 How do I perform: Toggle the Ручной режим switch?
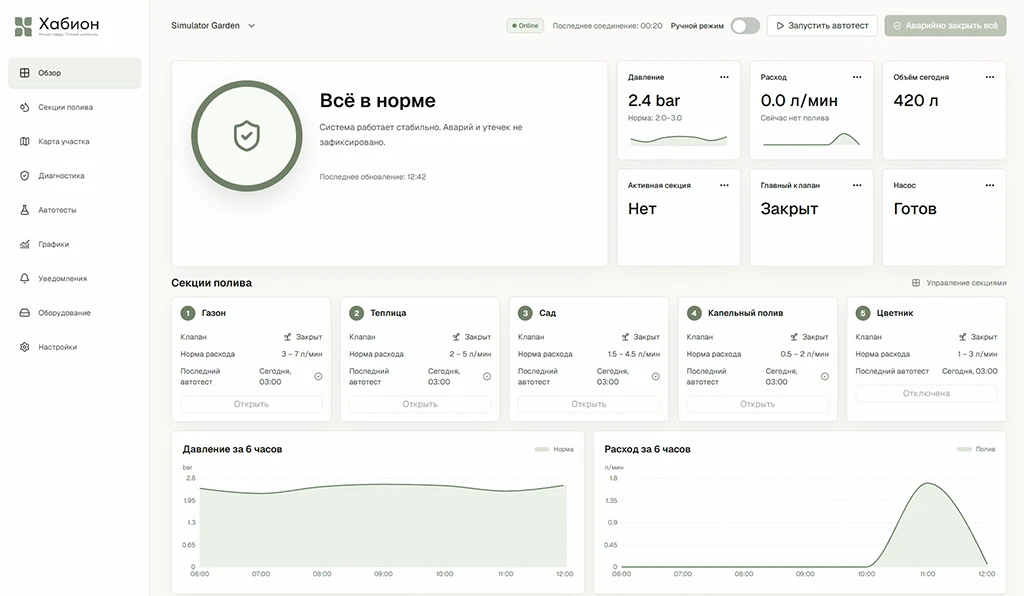745,26
